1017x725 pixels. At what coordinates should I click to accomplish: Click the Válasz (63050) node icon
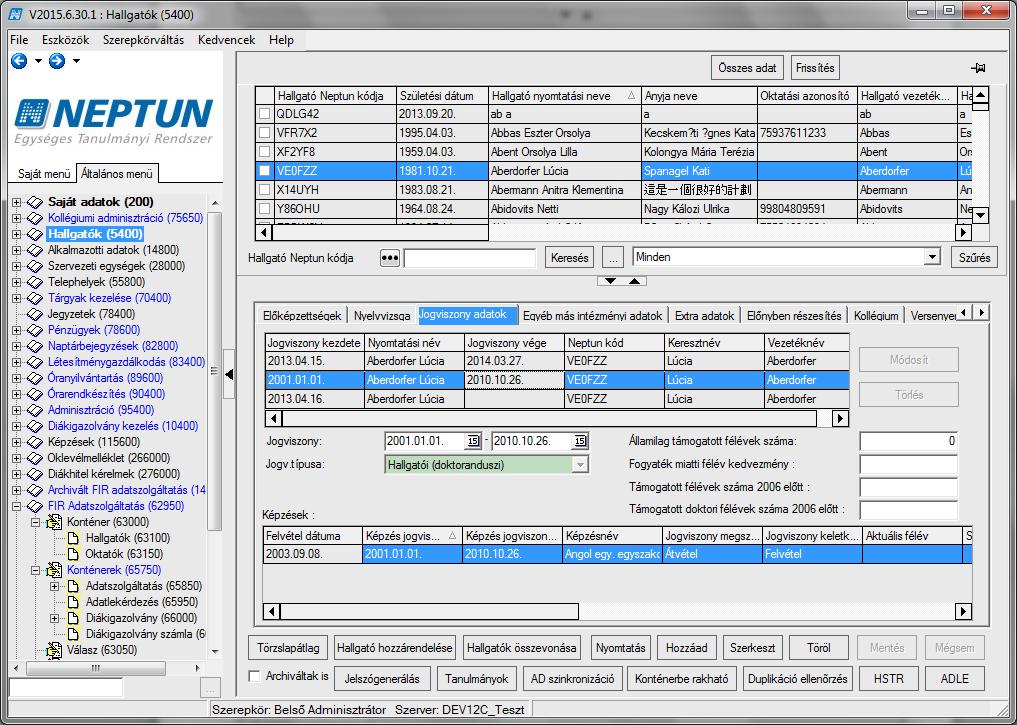[x=54, y=650]
